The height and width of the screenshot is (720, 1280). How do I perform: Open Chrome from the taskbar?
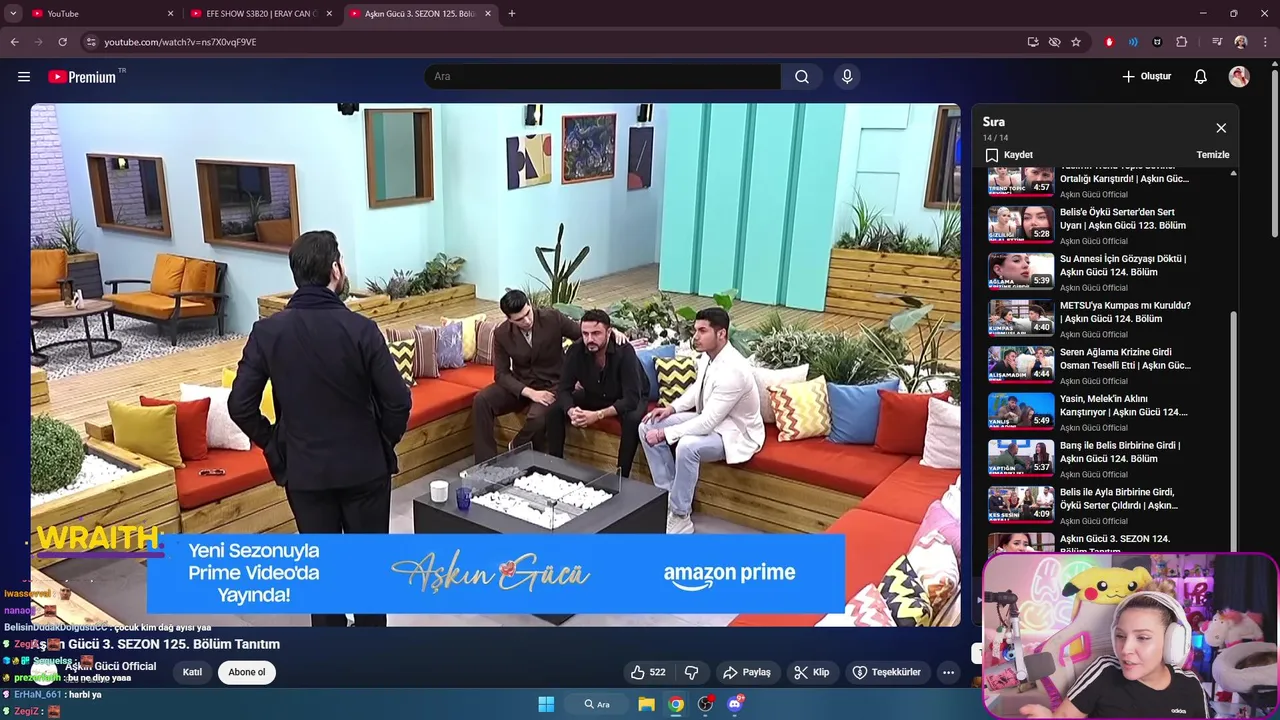pos(677,704)
